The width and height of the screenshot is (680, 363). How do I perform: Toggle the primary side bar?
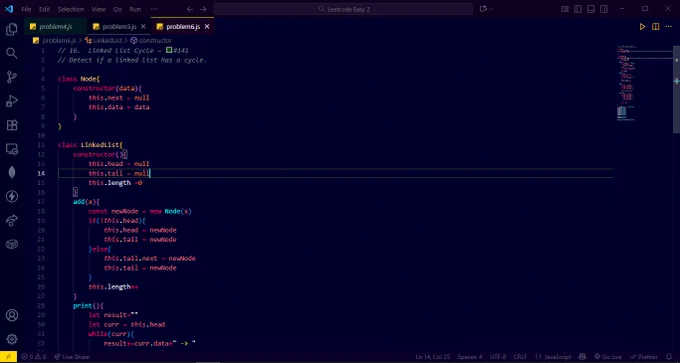(x=578, y=9)
